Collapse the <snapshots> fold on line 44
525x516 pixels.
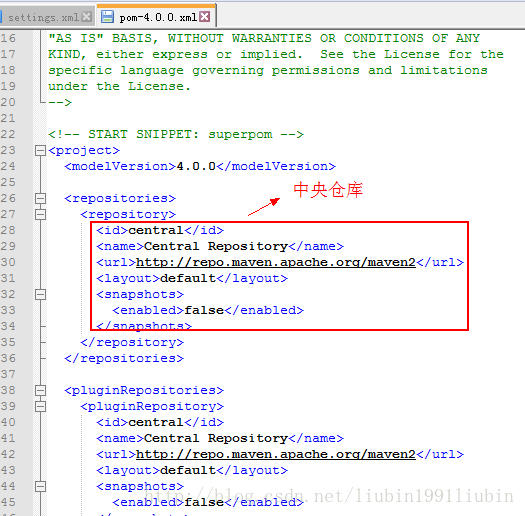tap(40, 486)
